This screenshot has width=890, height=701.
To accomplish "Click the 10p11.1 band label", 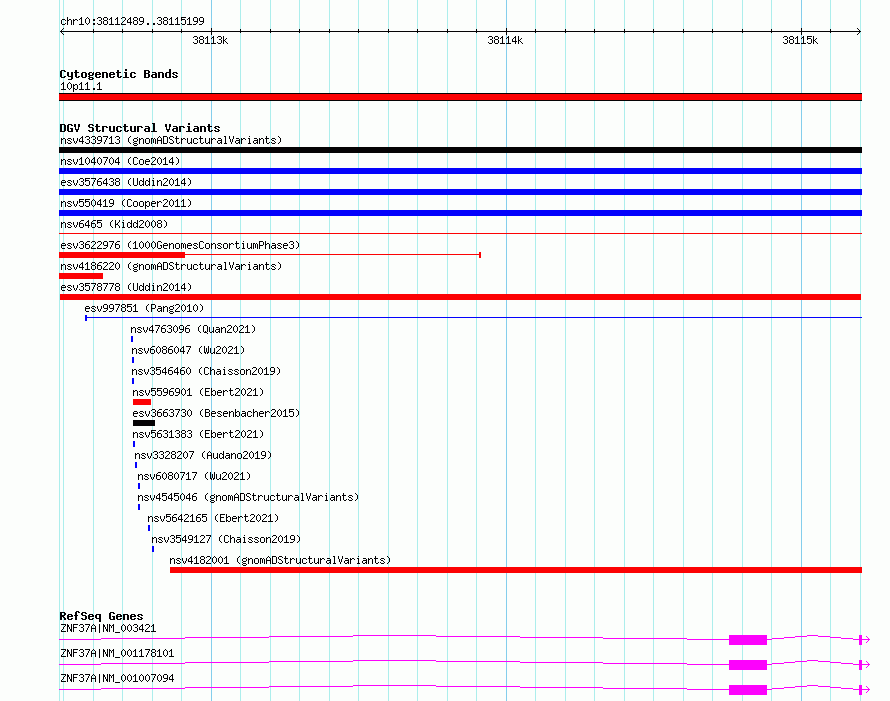I will (x=81, y=86).
